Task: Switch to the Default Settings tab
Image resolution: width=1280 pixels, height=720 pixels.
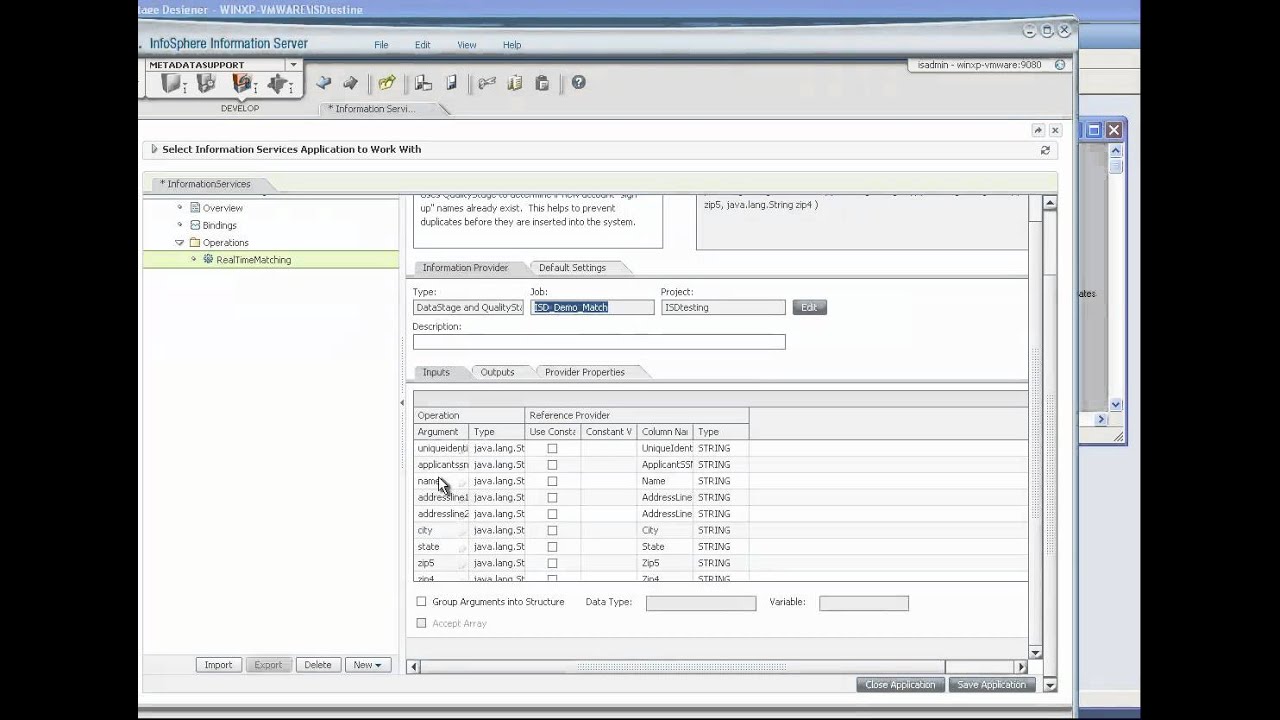Action: (x=572, y=267)
